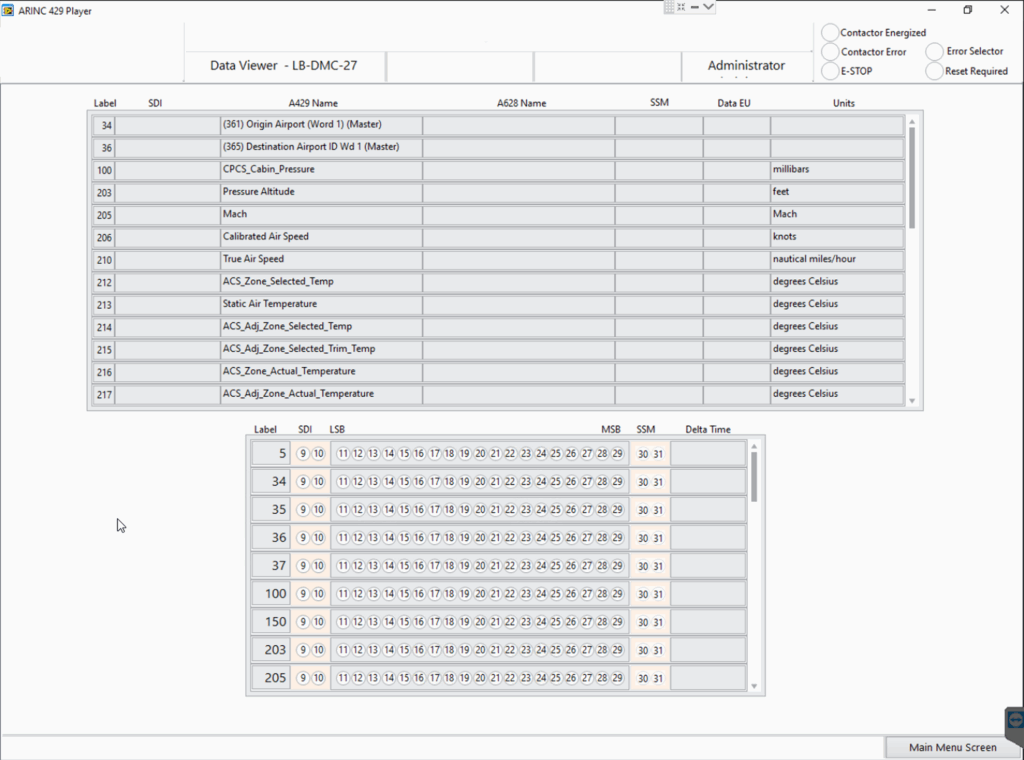
Task: Toggle bit 29 in label 36 row
Action: pos(617,538)
